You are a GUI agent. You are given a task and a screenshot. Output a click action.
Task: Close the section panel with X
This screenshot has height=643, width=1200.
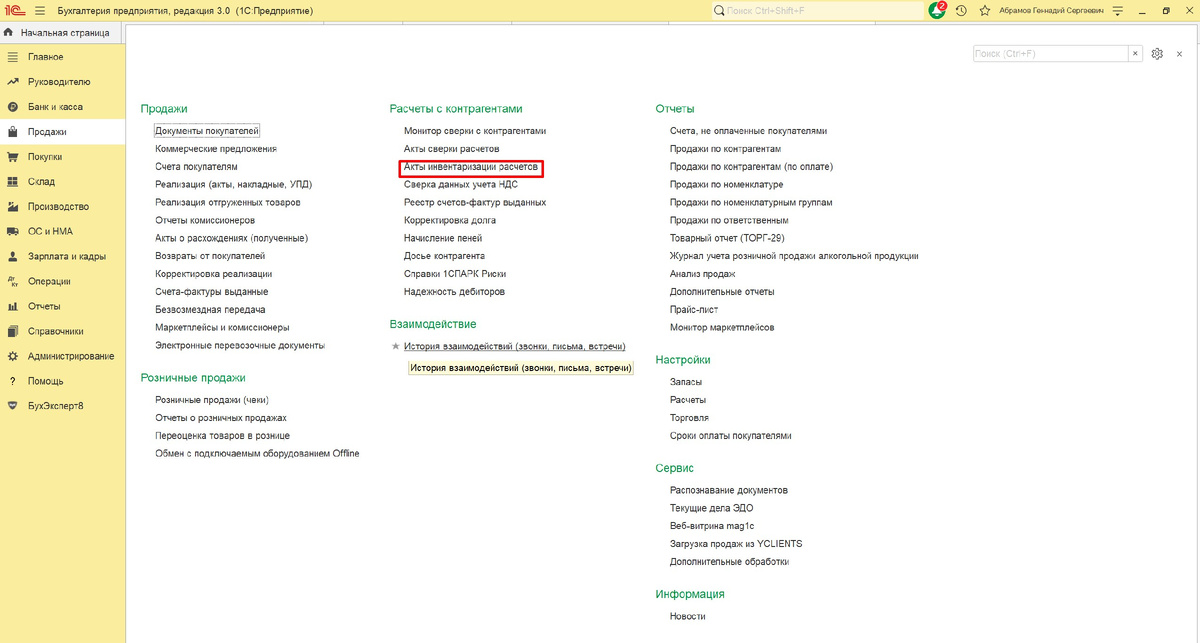click(1181, 53)
